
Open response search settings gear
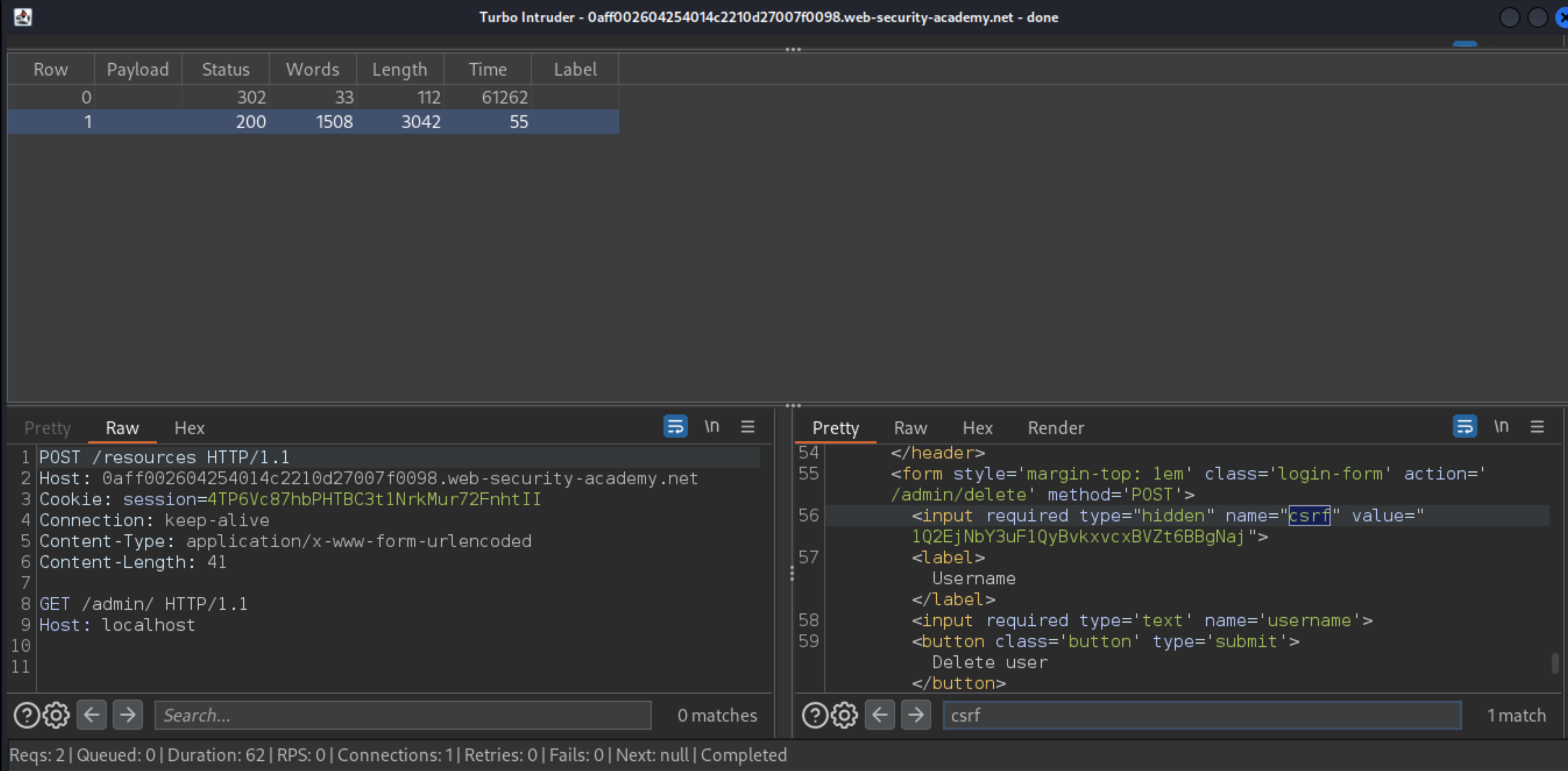[844, 715]
